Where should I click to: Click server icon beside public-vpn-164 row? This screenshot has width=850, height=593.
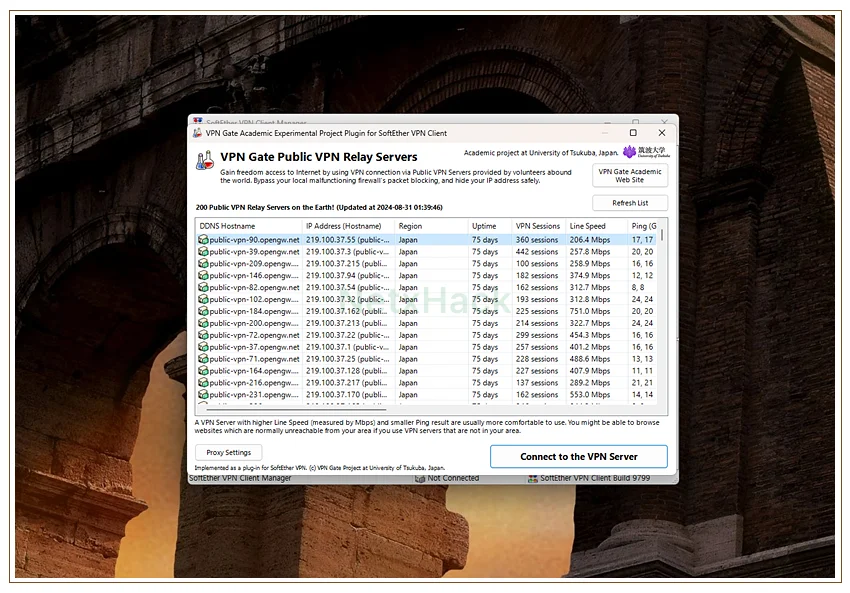203,370
